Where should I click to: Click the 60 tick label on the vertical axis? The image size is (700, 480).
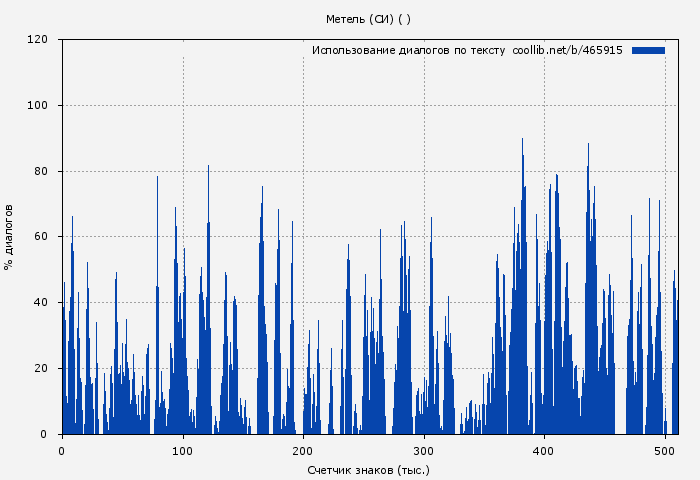click(x=41, y=237)
